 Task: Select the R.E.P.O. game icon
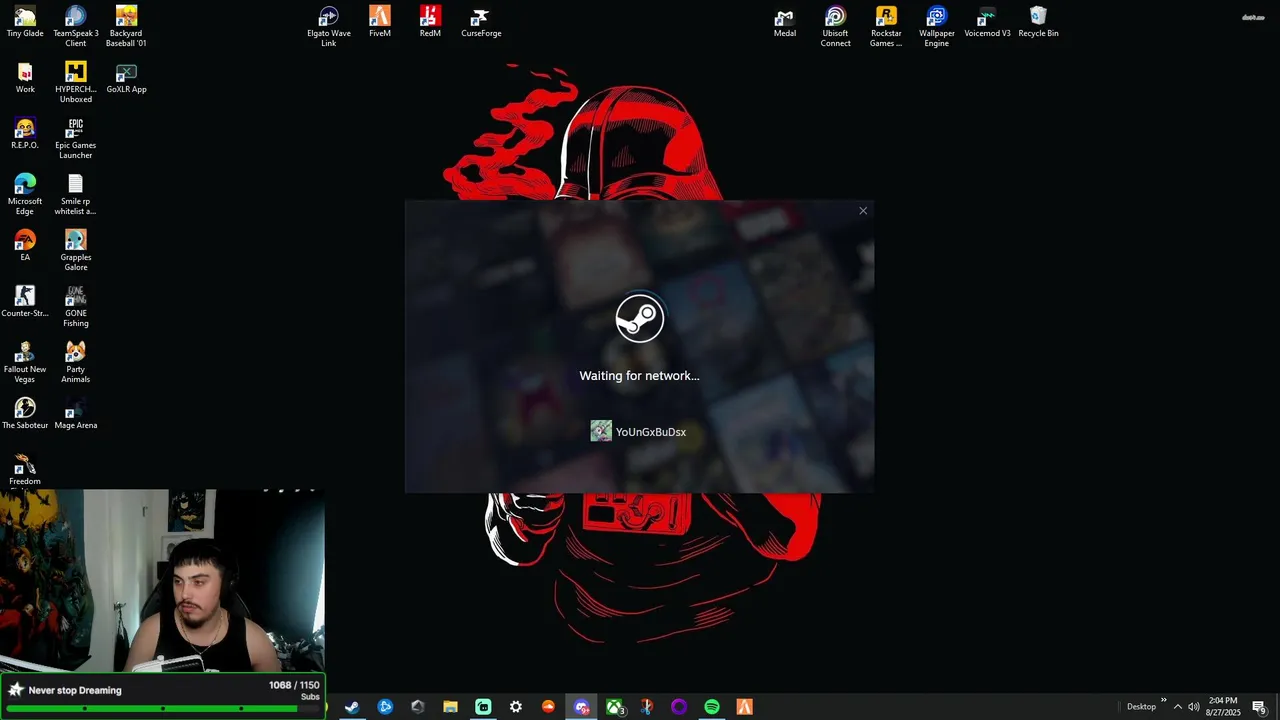coord(25,134)
